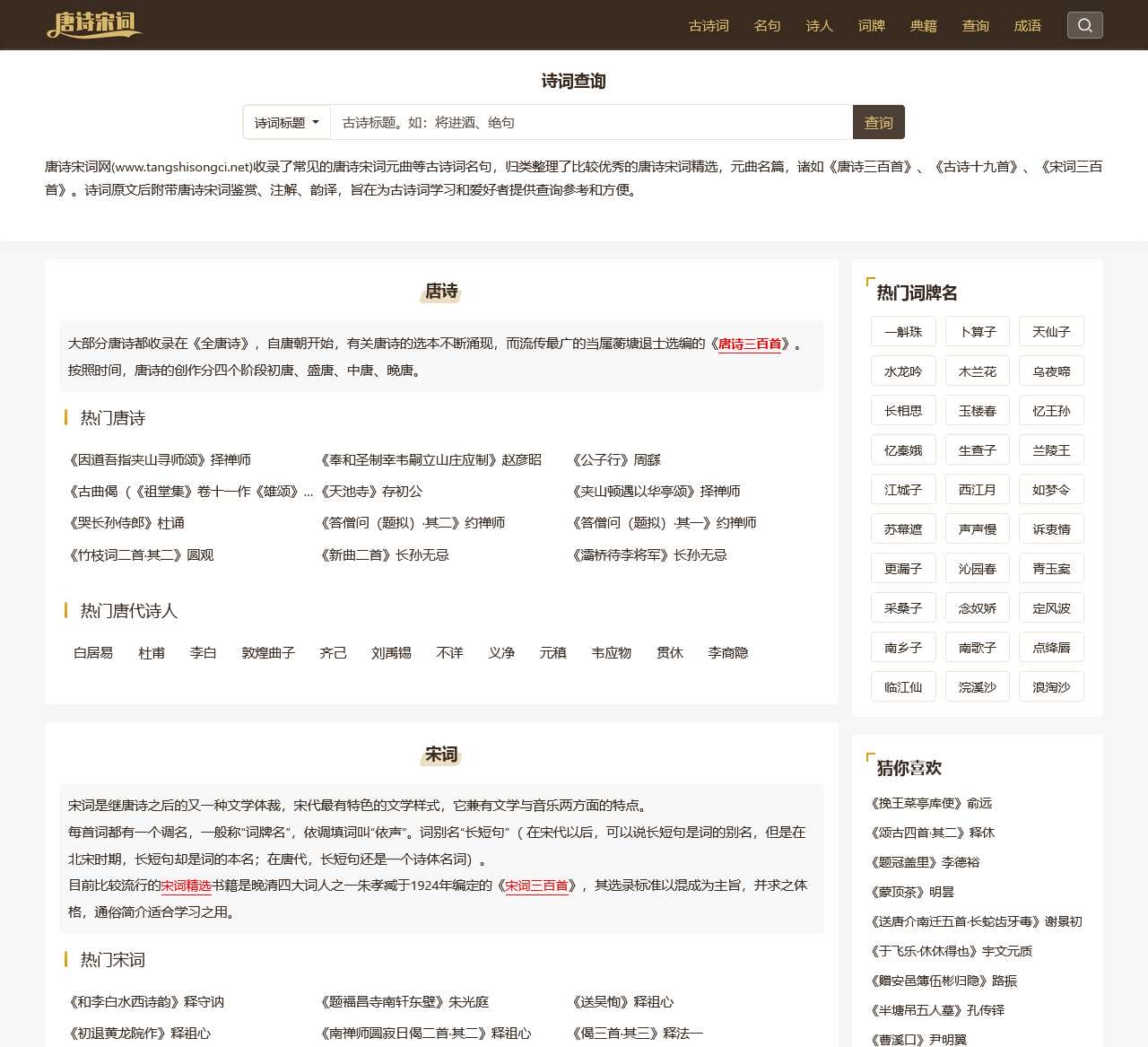
Task: Select the 成语 navigation tab
Action: click(1028, 27)
